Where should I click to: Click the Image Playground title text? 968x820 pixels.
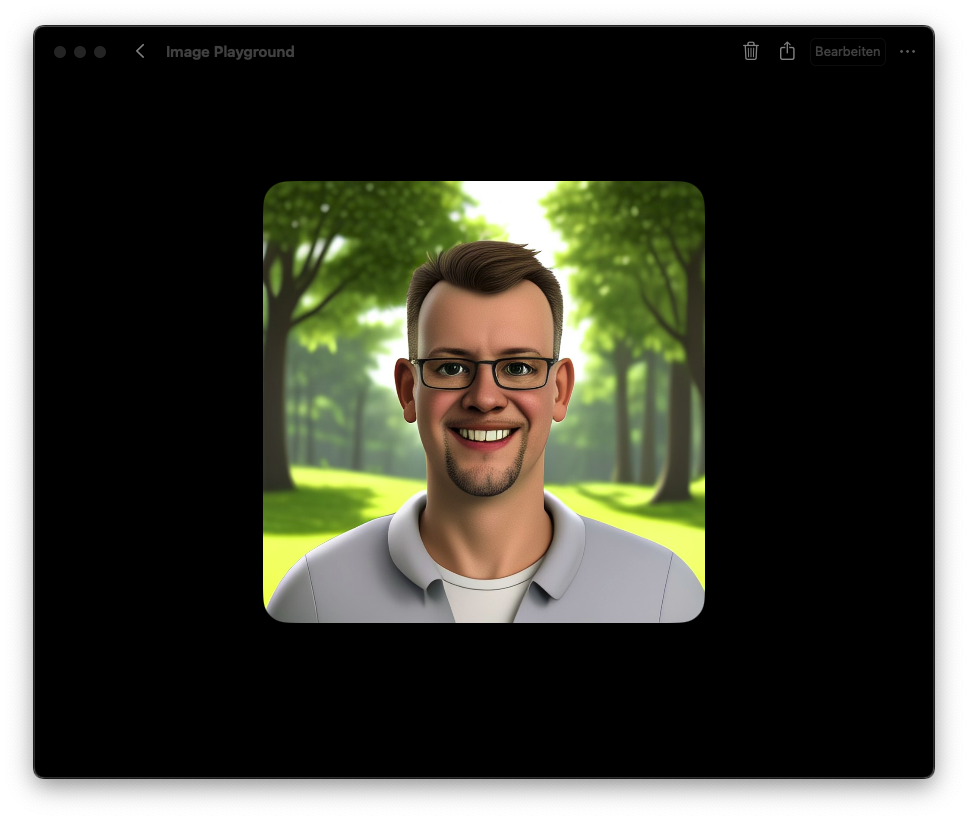tap(230, 52)
